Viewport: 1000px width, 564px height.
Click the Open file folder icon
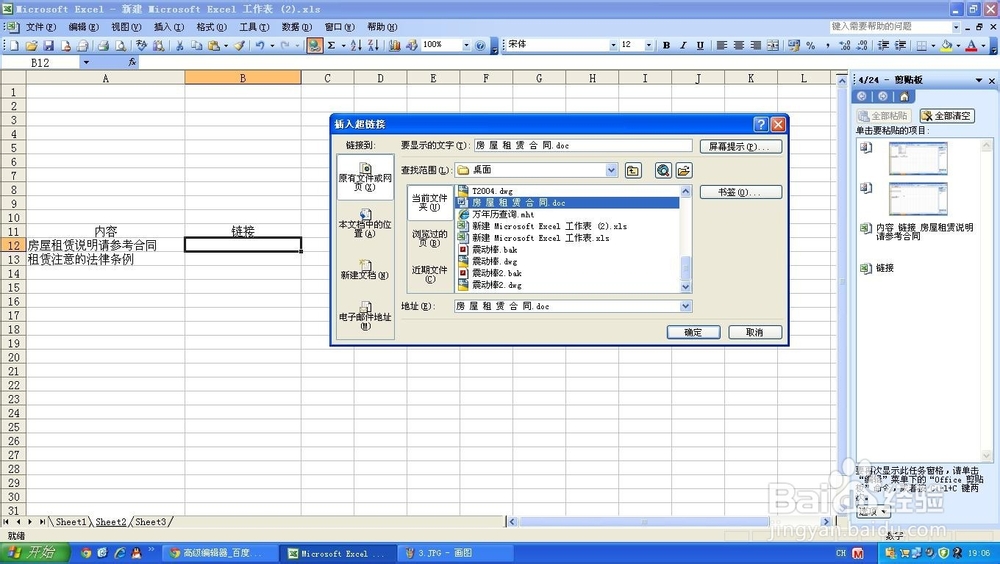point(31,45)
